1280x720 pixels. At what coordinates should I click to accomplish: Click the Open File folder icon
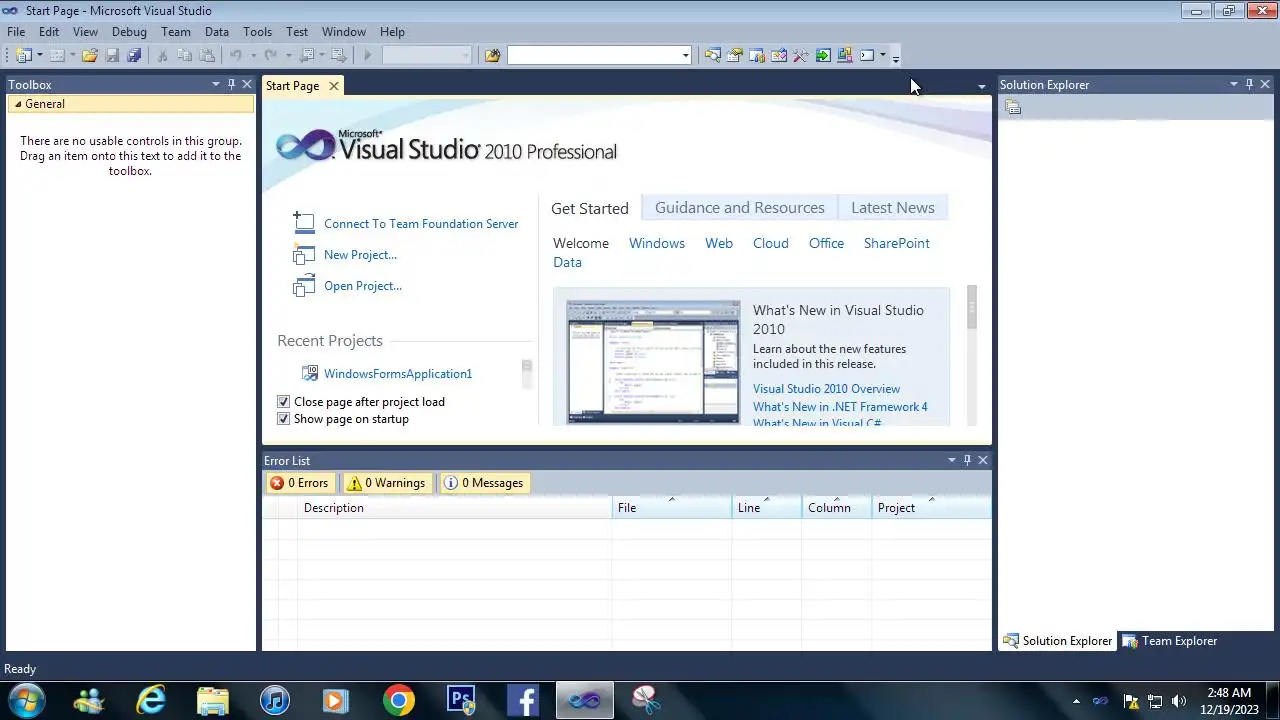(x=90, y=56)
